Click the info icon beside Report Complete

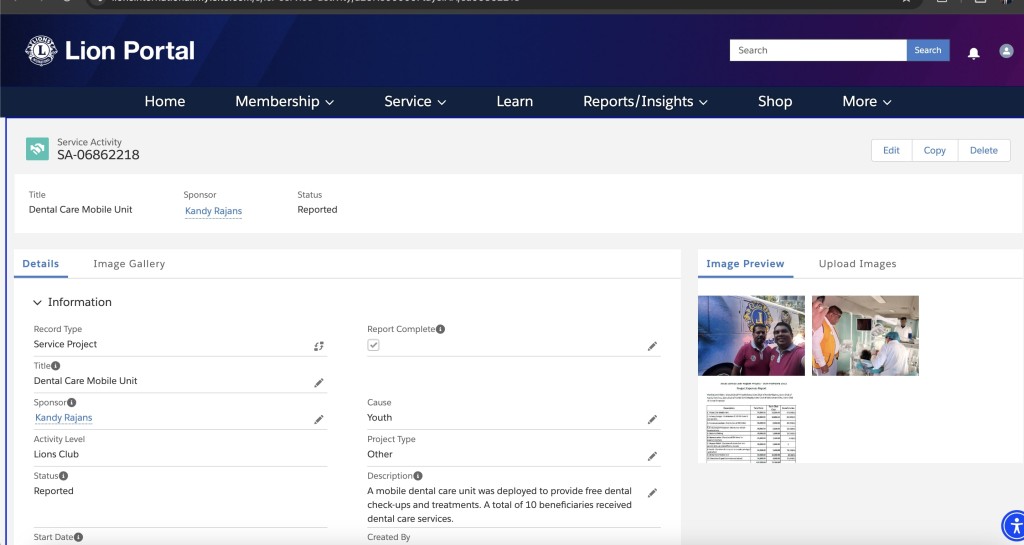tap(441, 329)
